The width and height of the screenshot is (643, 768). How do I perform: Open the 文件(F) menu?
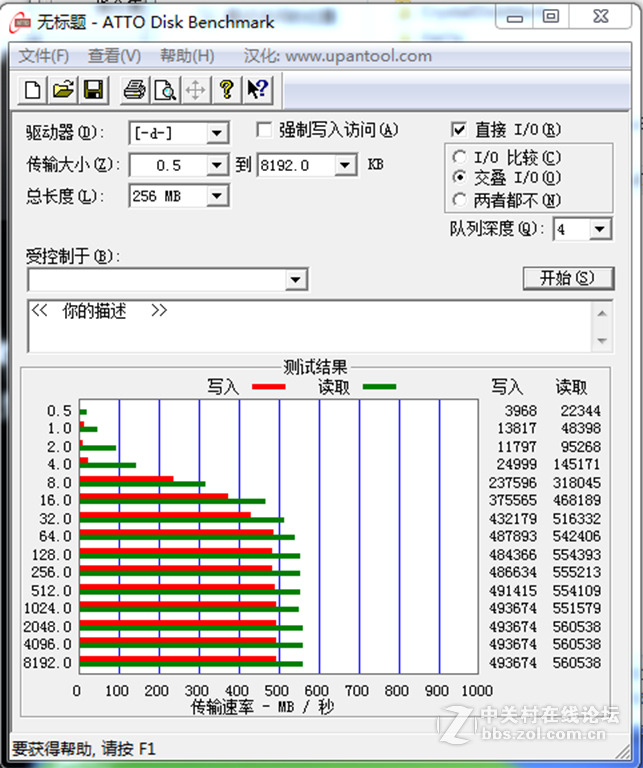44,56
